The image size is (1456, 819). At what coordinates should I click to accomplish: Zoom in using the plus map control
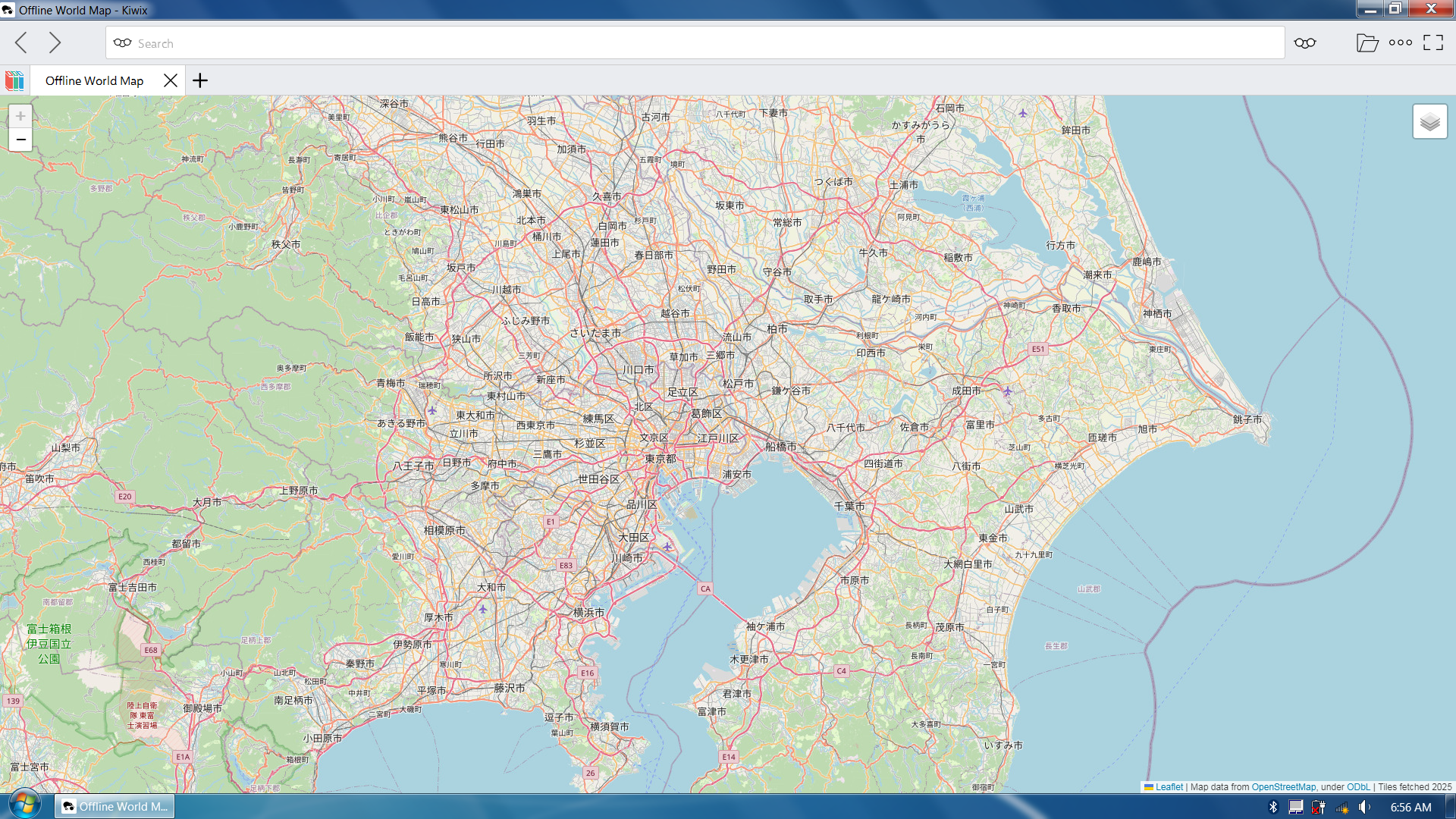[20, 116]
